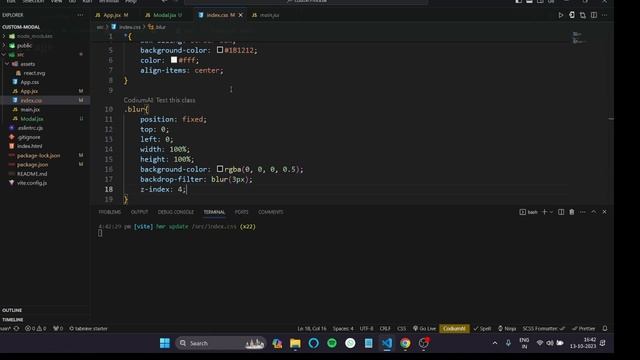Viewport: 640px width, 360px height.
Task: Open .gitignore in the explorer
Action: [x=29, y=137]
